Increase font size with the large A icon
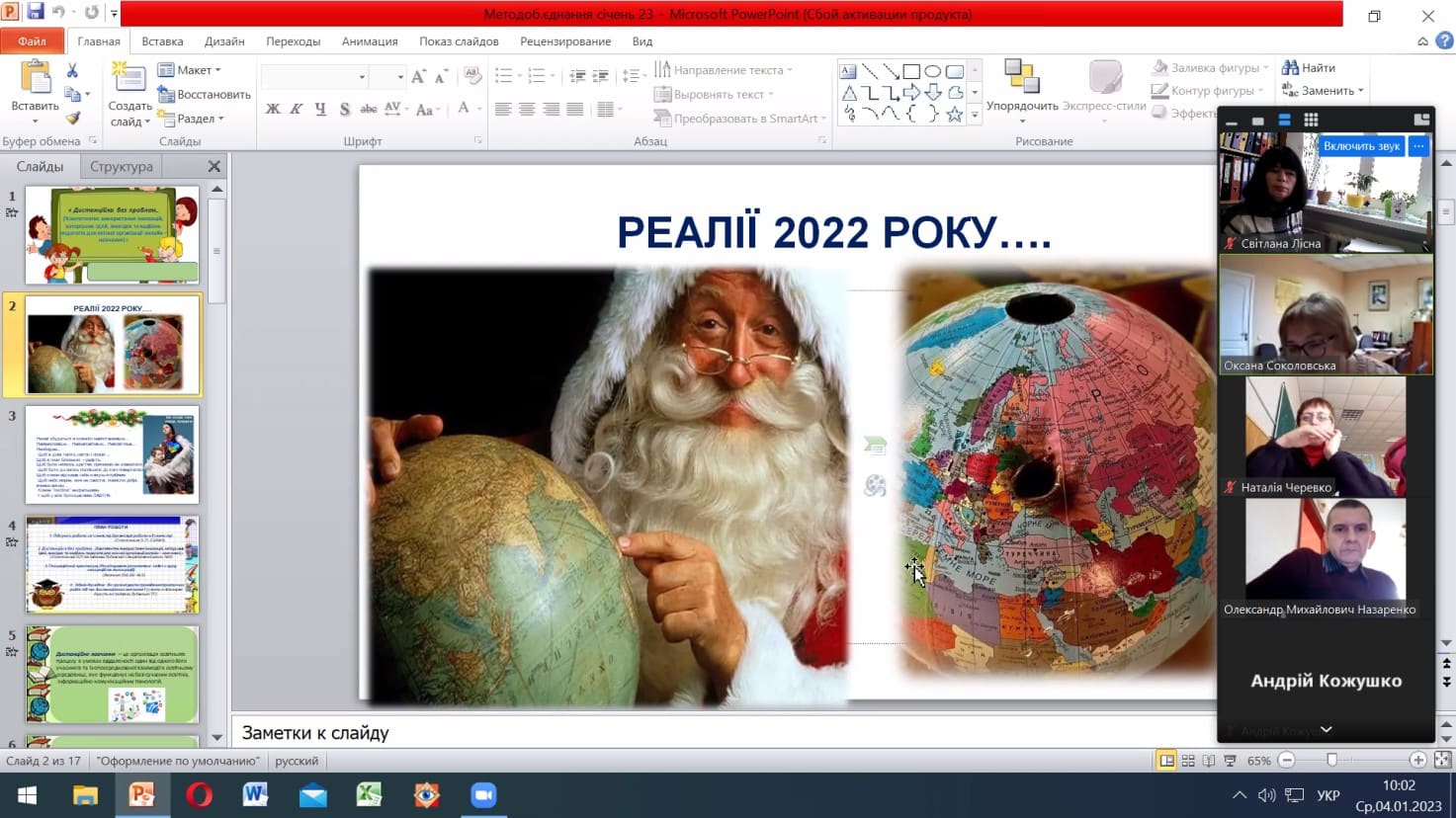This screenshot has height=818, width=1456. coord(418,77)
